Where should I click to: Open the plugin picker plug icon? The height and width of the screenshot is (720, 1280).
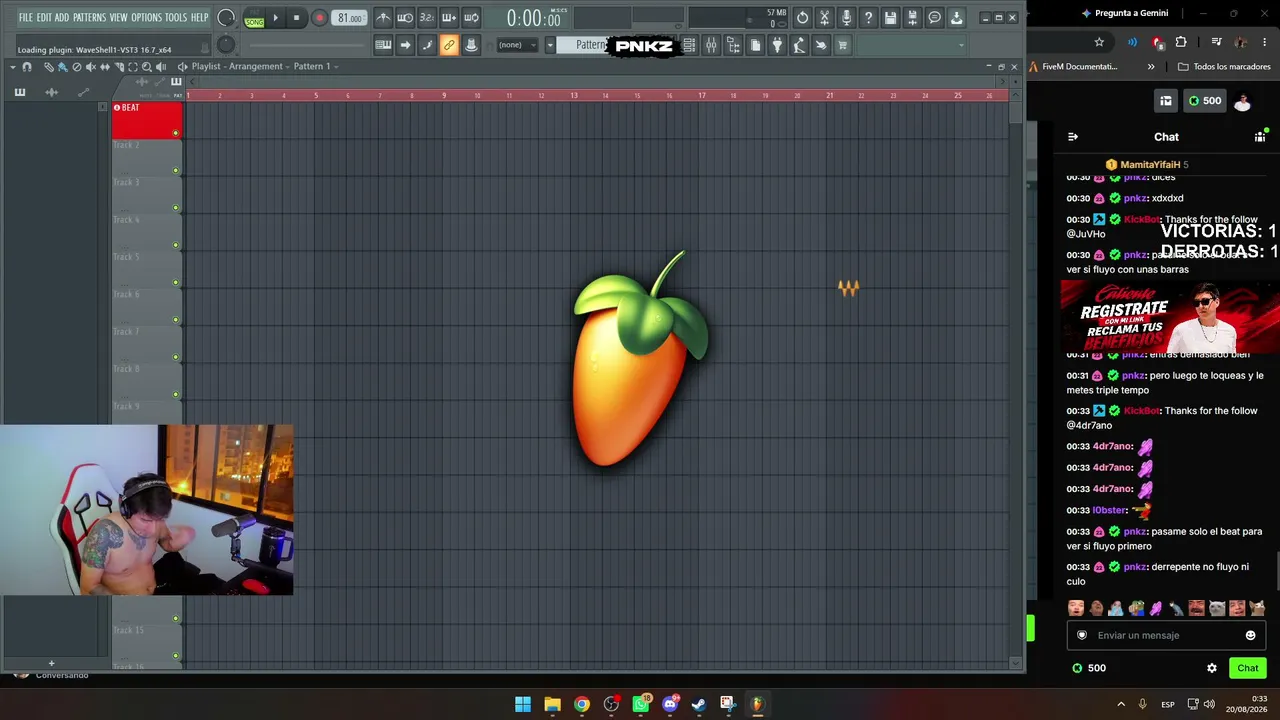click(x=777, y=45)
